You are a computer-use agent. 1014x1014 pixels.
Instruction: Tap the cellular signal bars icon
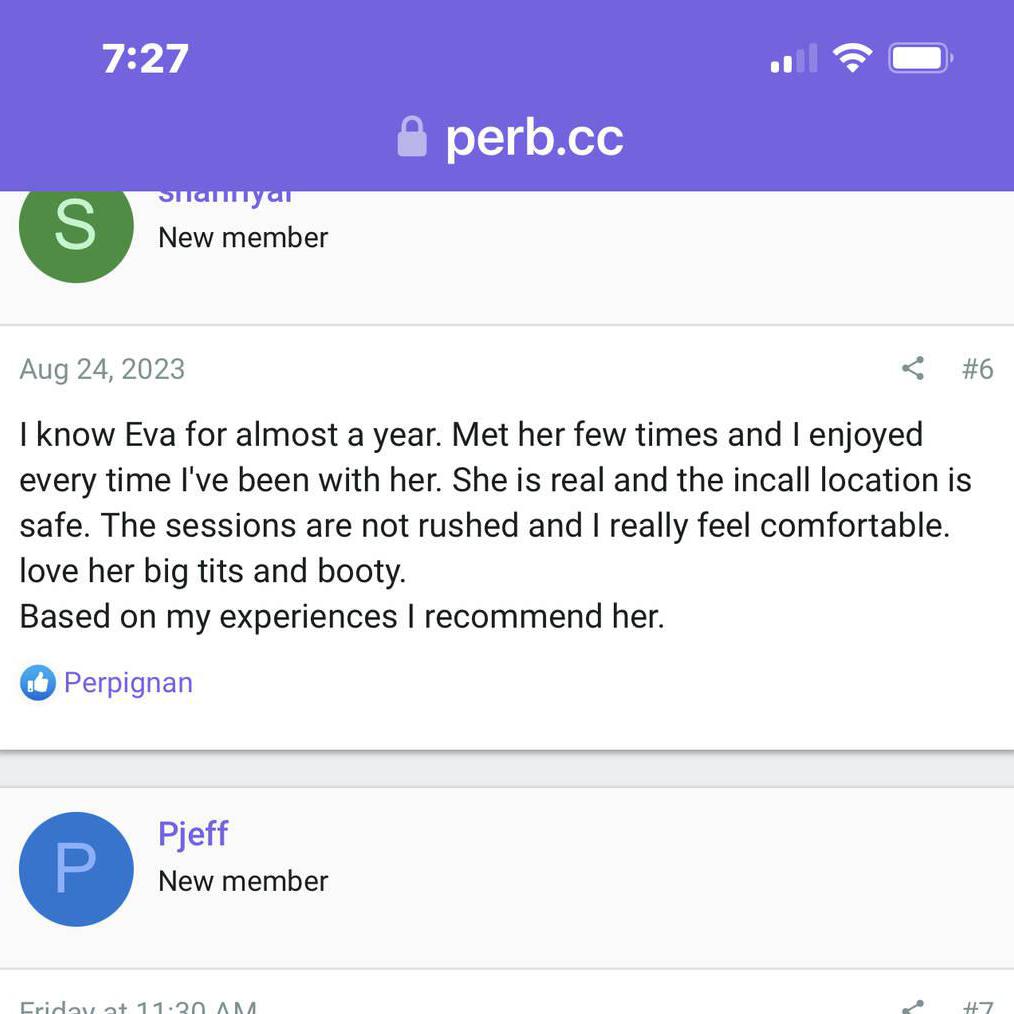(793, 60)
